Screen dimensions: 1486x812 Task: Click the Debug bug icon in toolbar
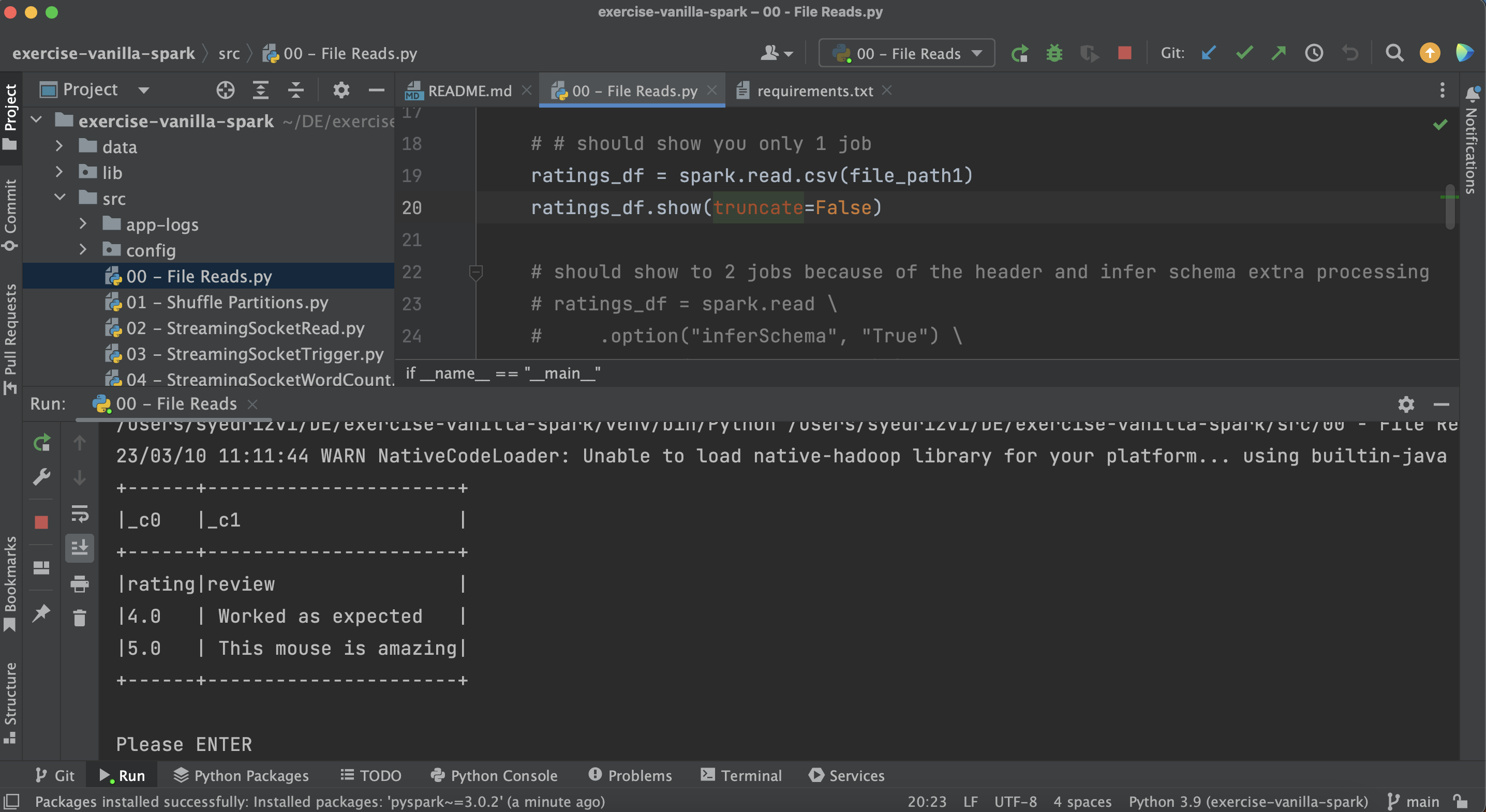(x=1054, y=54)
